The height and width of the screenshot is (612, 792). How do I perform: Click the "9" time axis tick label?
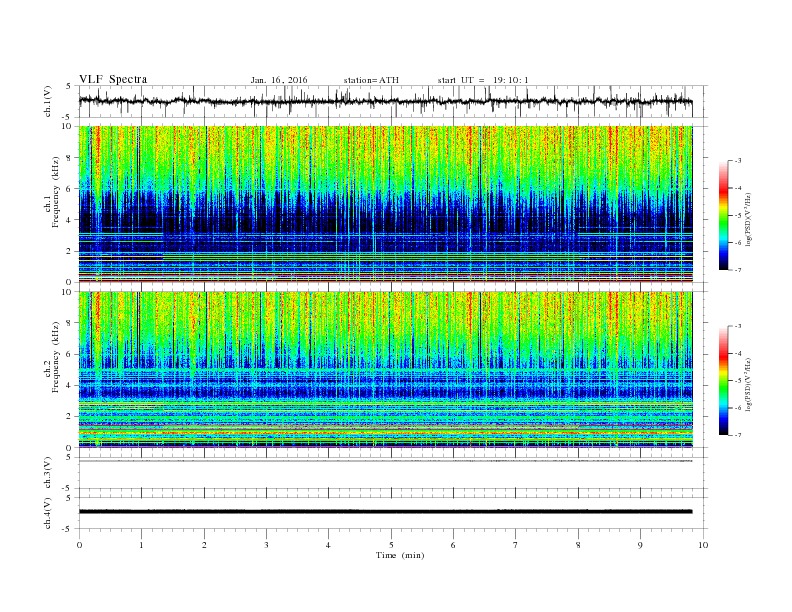coord(640,545)
